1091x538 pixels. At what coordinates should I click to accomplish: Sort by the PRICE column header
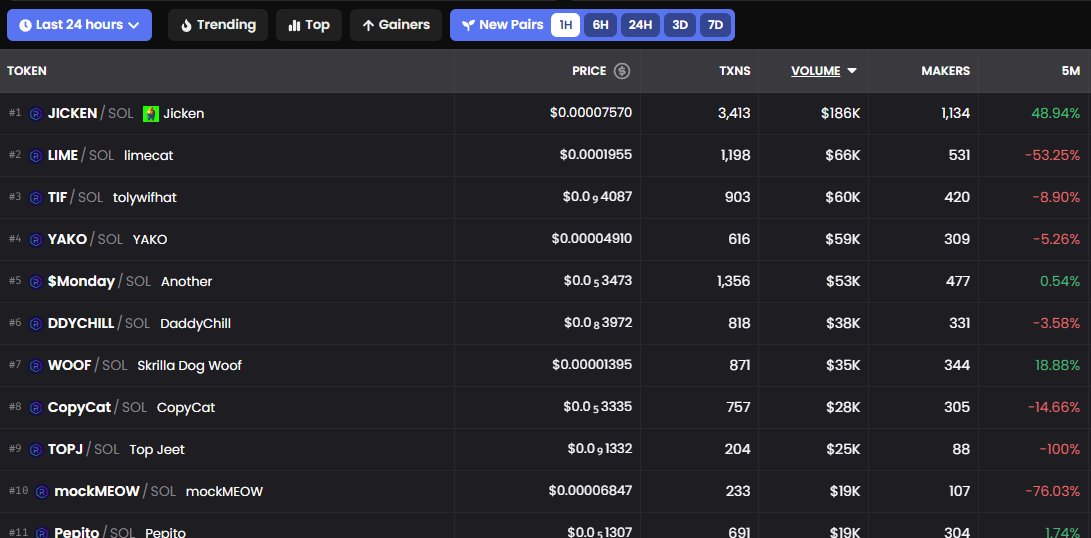pyautogui.click(x=589, y=71)
